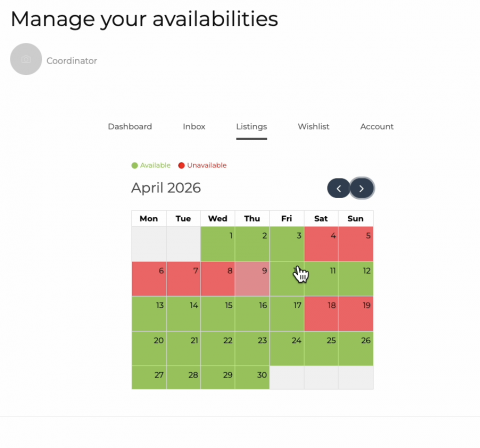Go to the next month with right arrow

point(362,188)
